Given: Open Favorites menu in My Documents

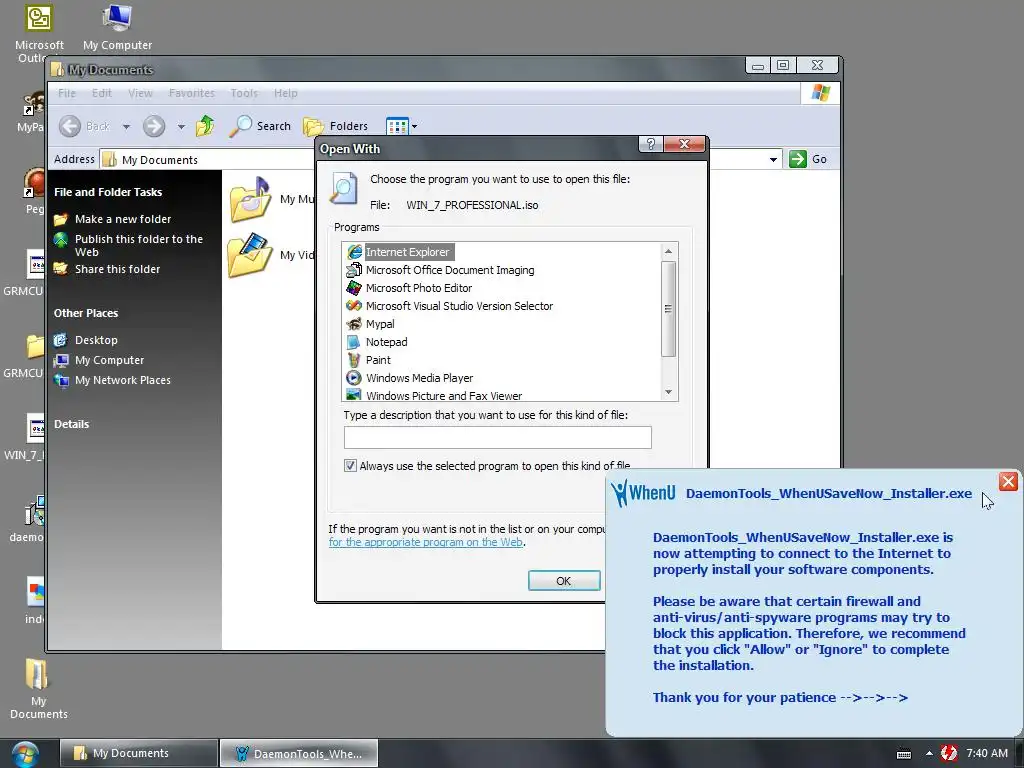Looking at the screenshot, I should pos(191,93).
